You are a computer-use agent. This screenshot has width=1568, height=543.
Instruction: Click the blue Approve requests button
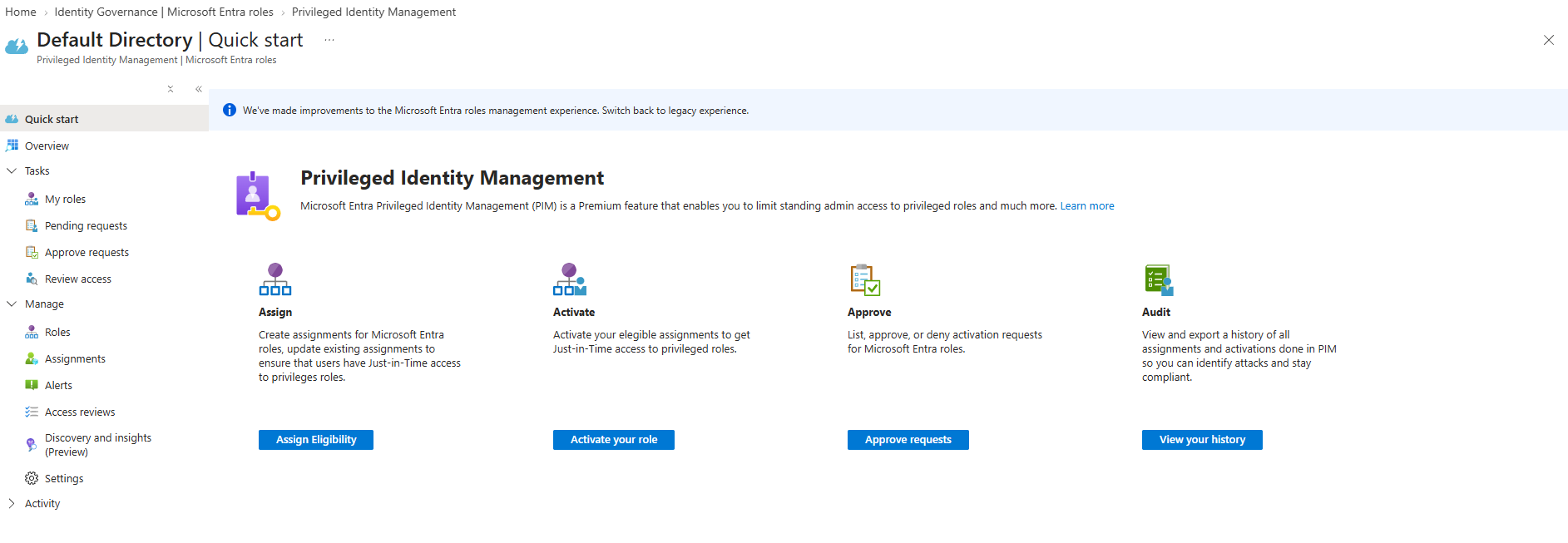908,440
